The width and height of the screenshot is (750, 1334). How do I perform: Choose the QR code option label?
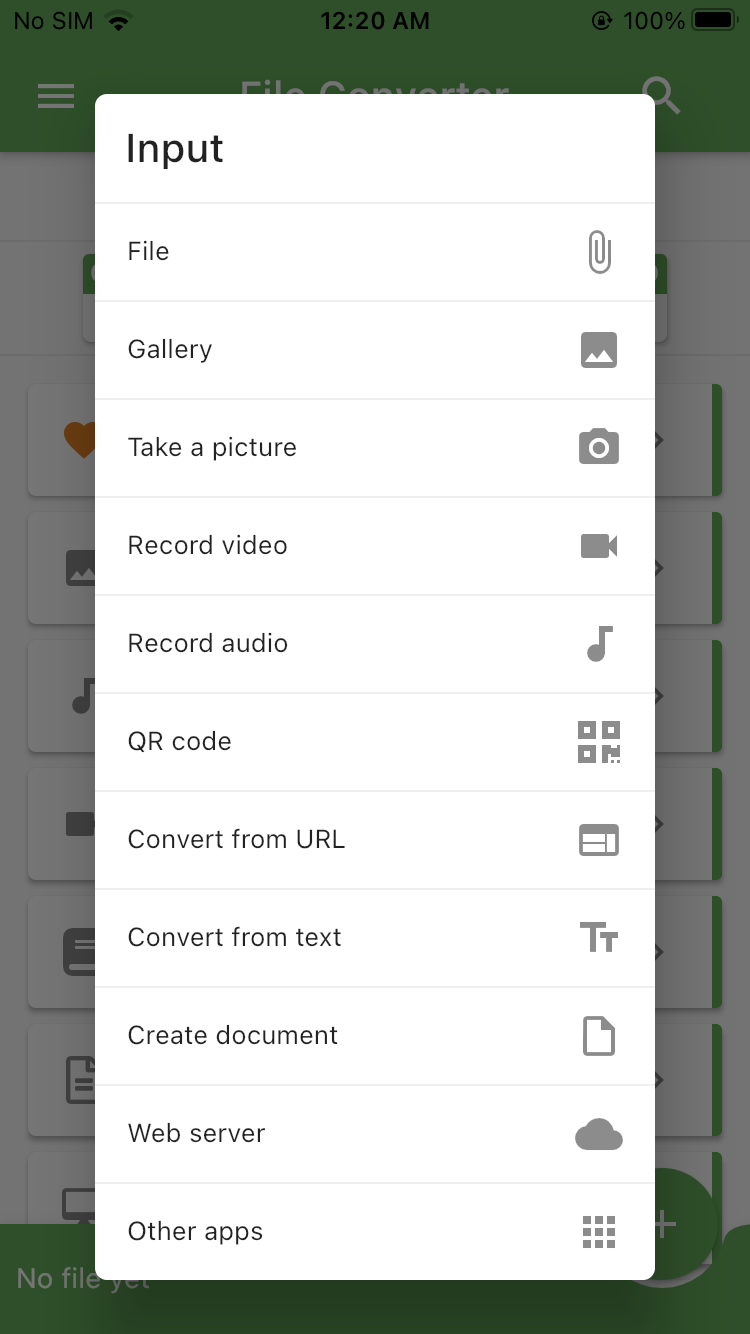[x=179, y=742]
